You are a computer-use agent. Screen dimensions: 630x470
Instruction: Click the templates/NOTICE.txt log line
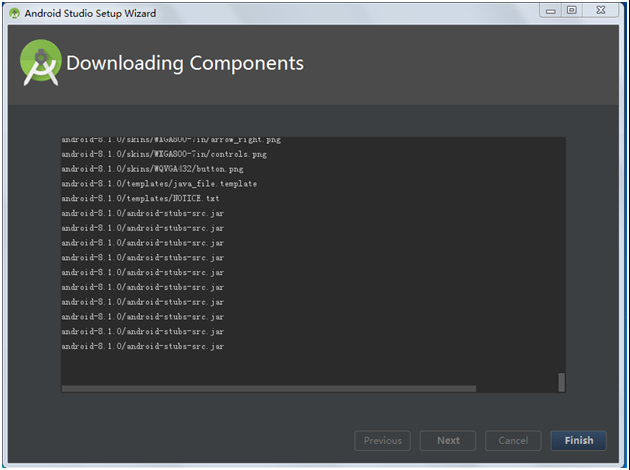click(140, 198)
